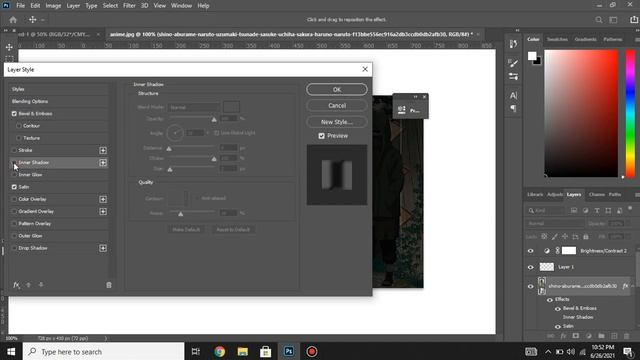Enable the Drop Shadow checkbox

tap(14, 248)
